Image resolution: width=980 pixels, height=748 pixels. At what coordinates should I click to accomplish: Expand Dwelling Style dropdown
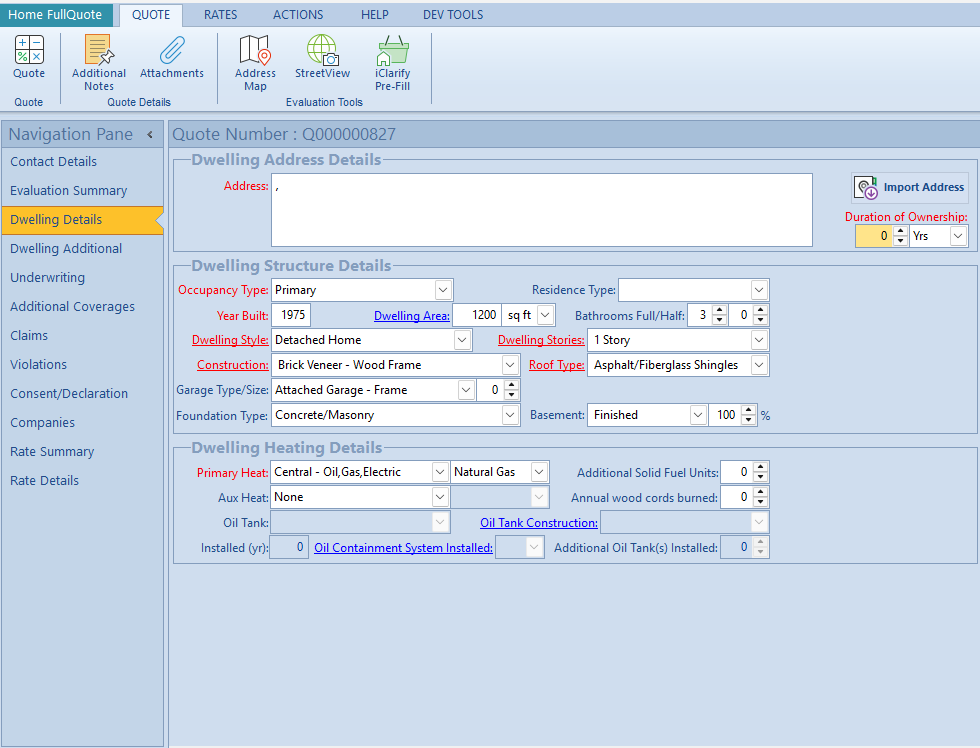(462, 340)
